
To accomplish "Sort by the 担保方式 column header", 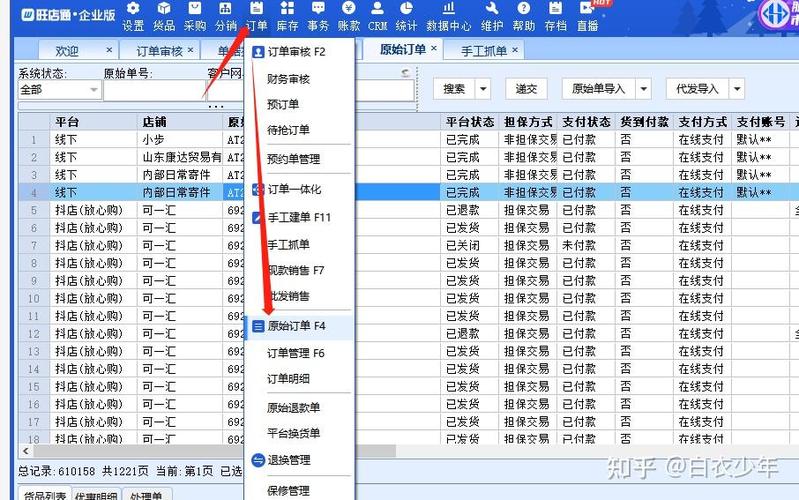I will 528,122.
